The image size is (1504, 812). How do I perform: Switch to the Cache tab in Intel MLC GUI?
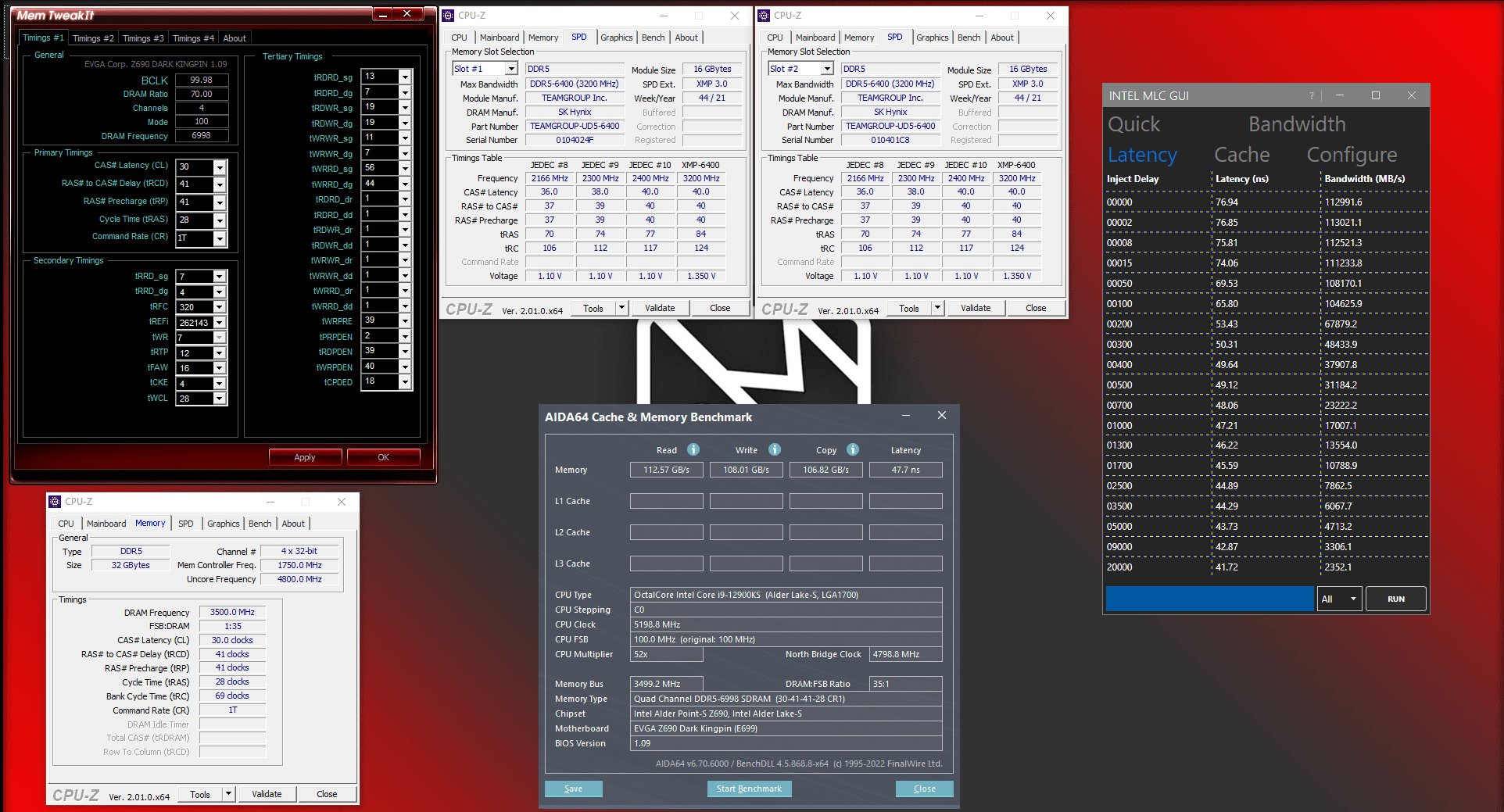coord(1241,155)
